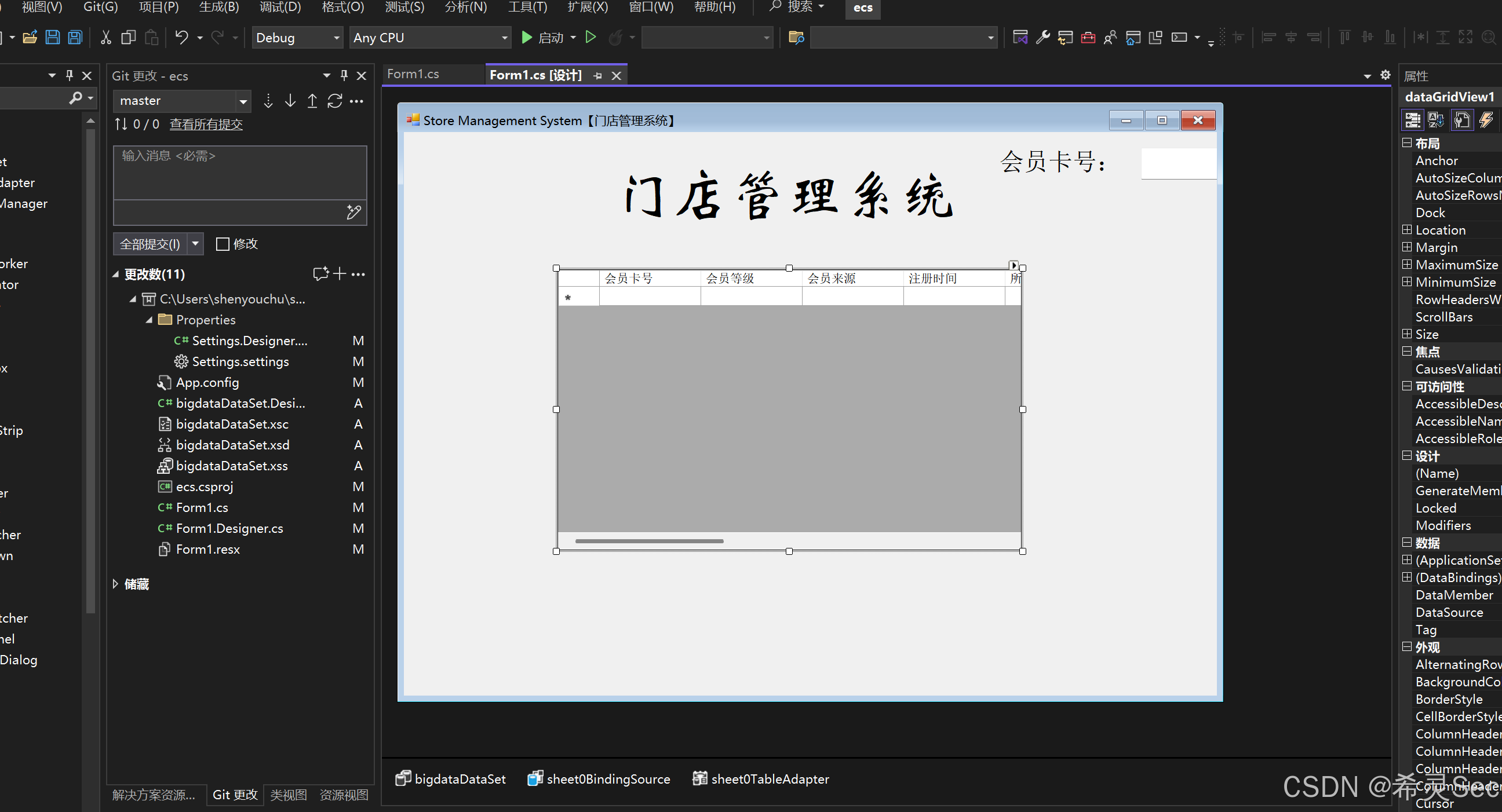Click the DataGridView horizontal scrollbar thumb
The height and width of the screenshot is (812, 1502).
pyautogui.click(x=649, y=541)
